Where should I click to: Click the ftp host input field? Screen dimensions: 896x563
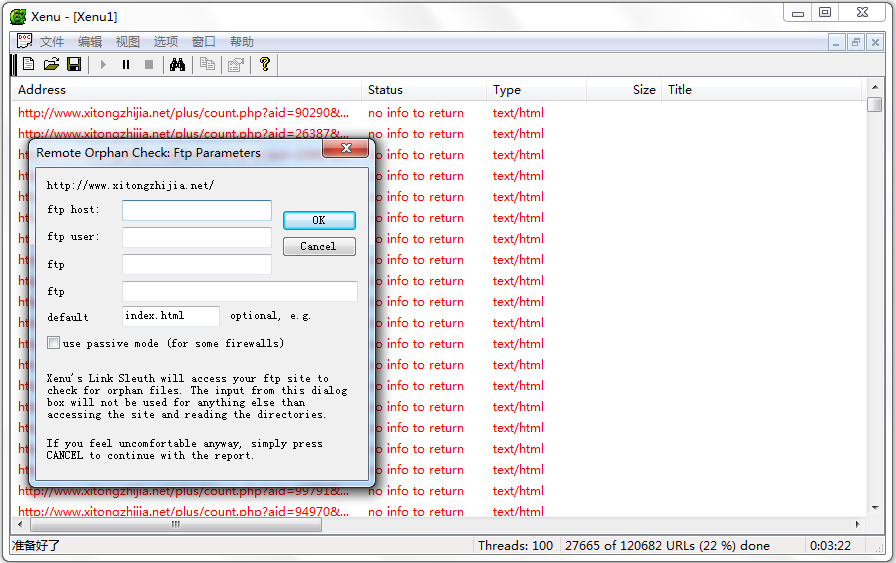pos(197,210)
